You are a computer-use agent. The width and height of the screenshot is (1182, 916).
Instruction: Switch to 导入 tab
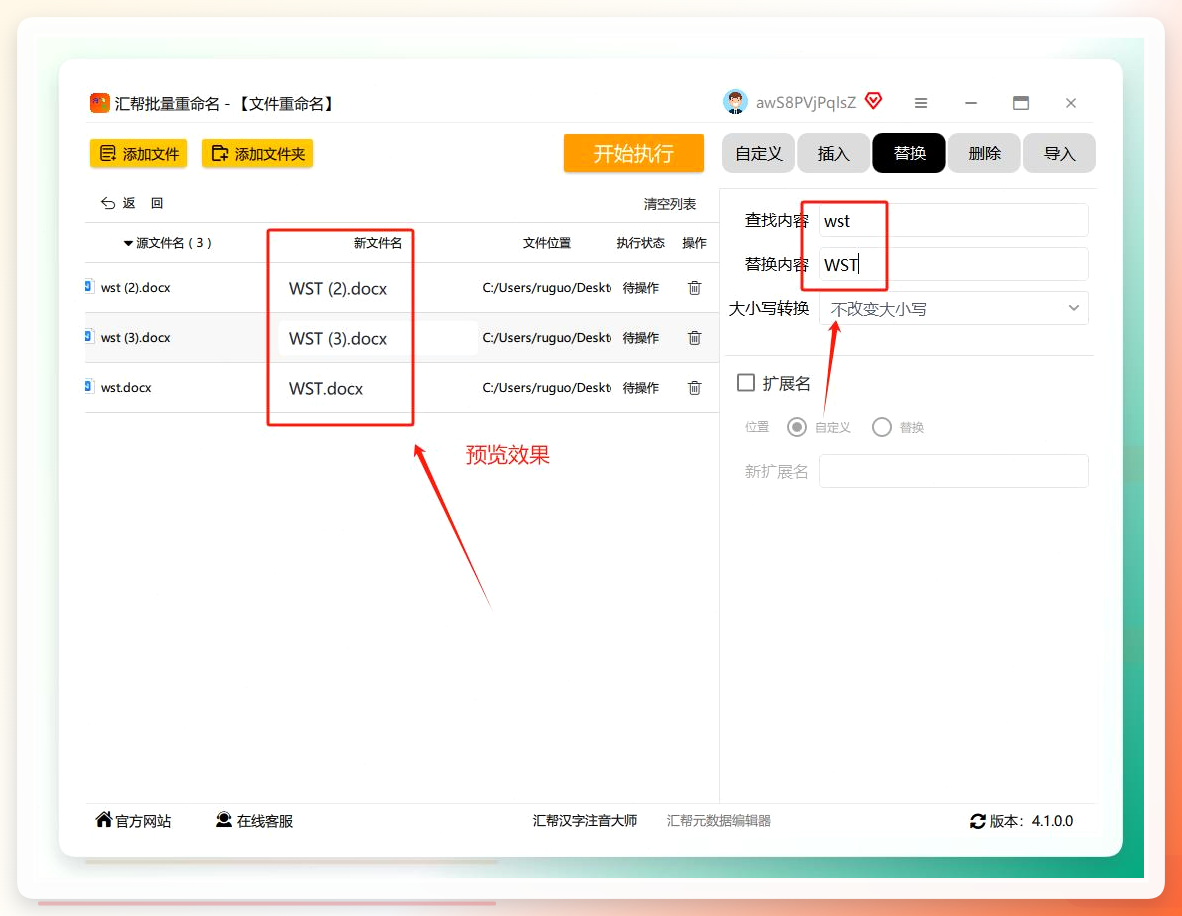1059,153
